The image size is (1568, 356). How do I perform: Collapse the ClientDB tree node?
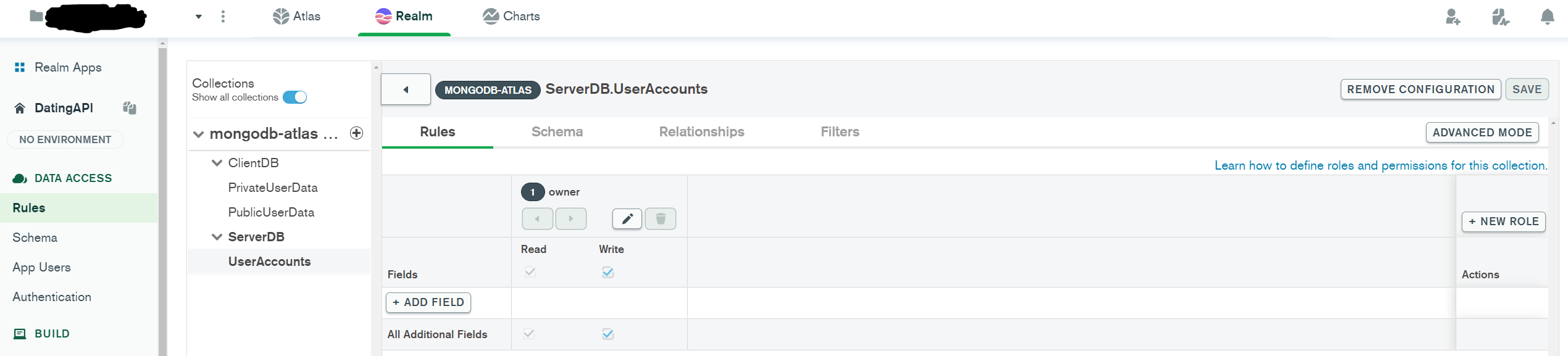217,163
